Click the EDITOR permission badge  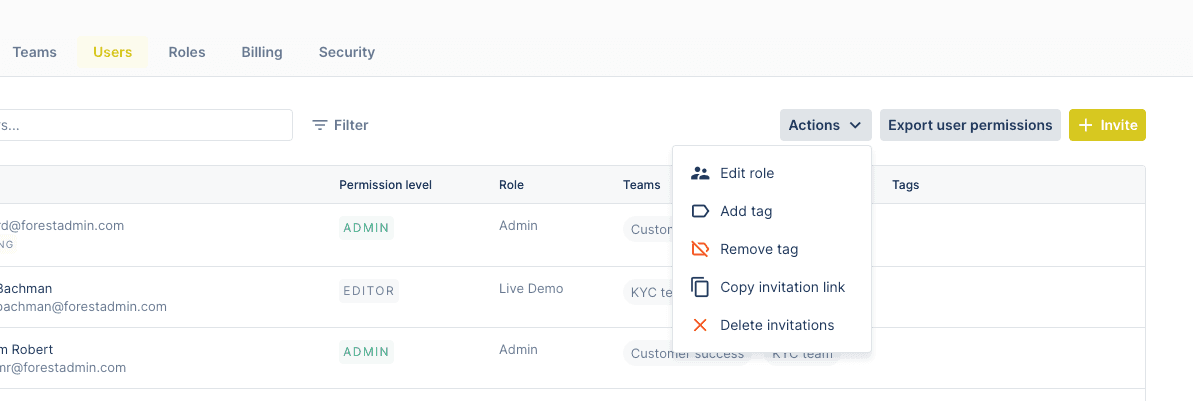coord(369,291)
